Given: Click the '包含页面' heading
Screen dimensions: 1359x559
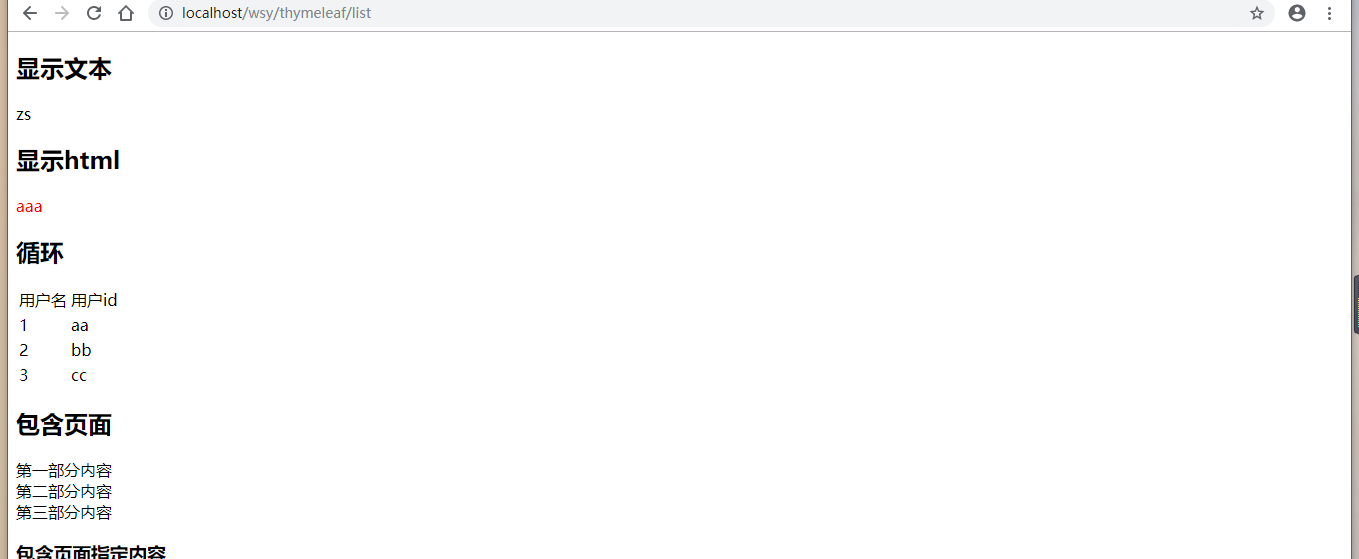Looking at the screenshot, I should tap(64, 425).
